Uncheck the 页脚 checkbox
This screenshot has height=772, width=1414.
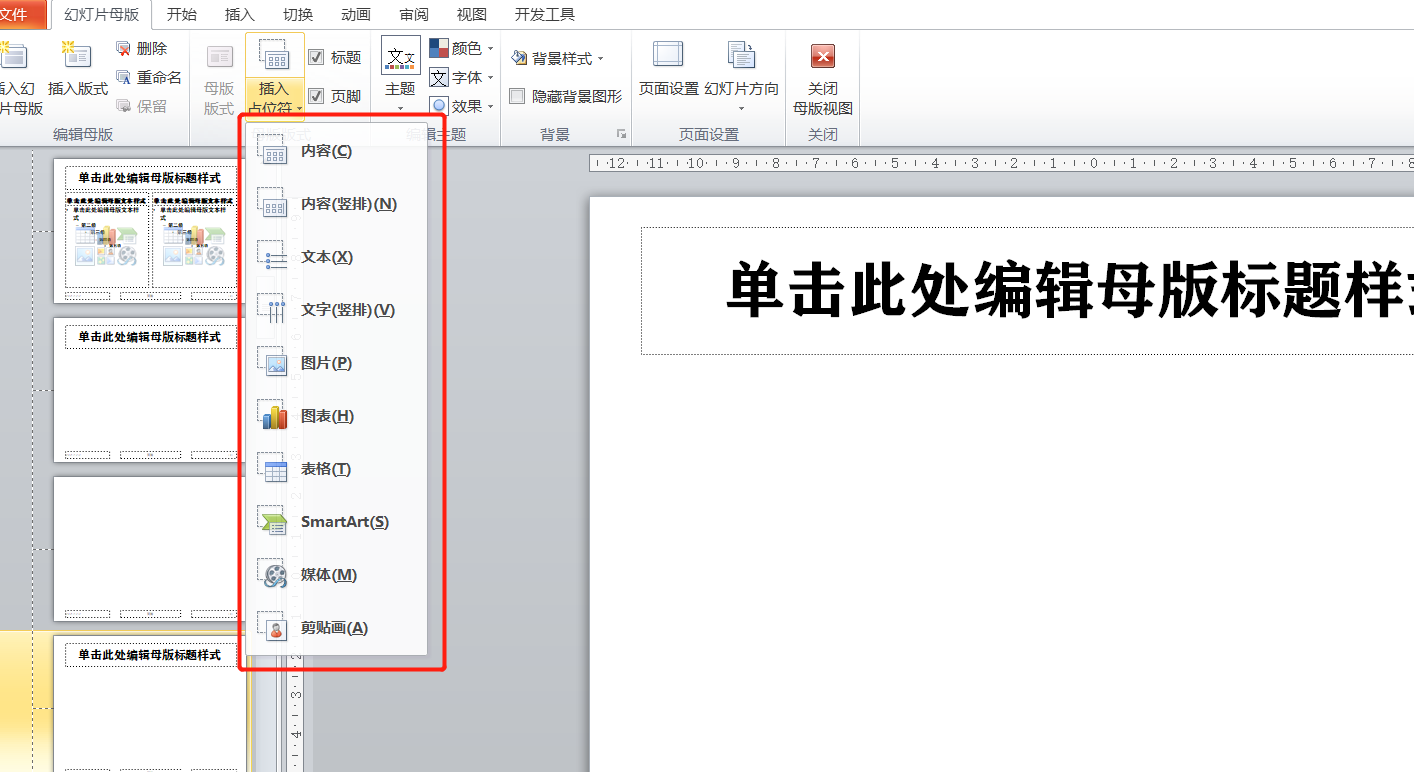pyautogui.click(x=316, y=96)
